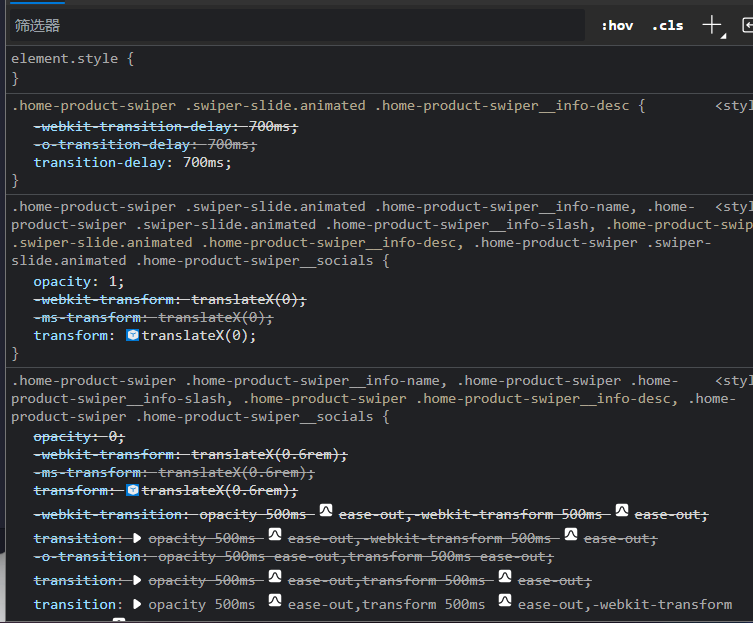Expand the transition shorthand just below -o-transition
This screenshot has width=753, height=623.
(137, 580)
